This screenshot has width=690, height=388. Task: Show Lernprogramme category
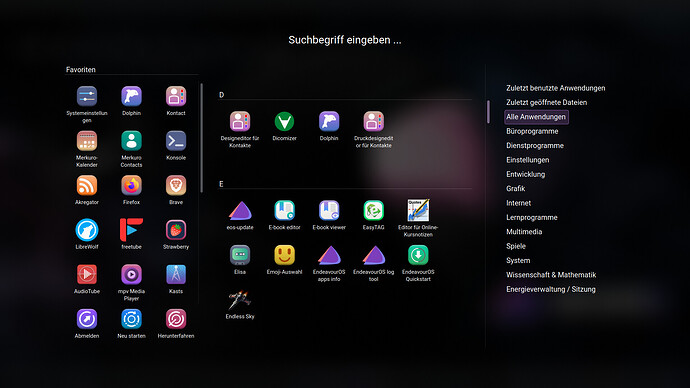(532, 217)
